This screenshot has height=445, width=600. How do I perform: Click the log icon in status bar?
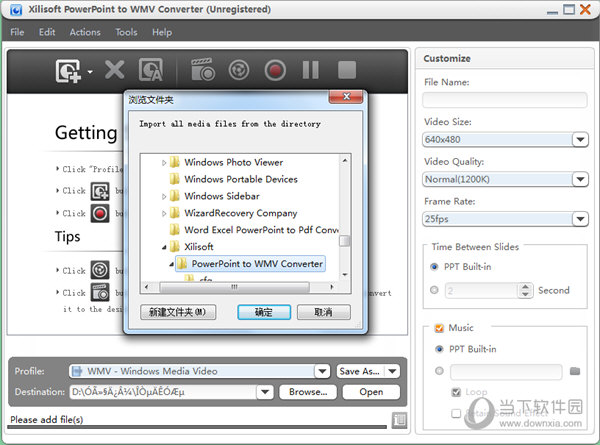tap(399, 420)
